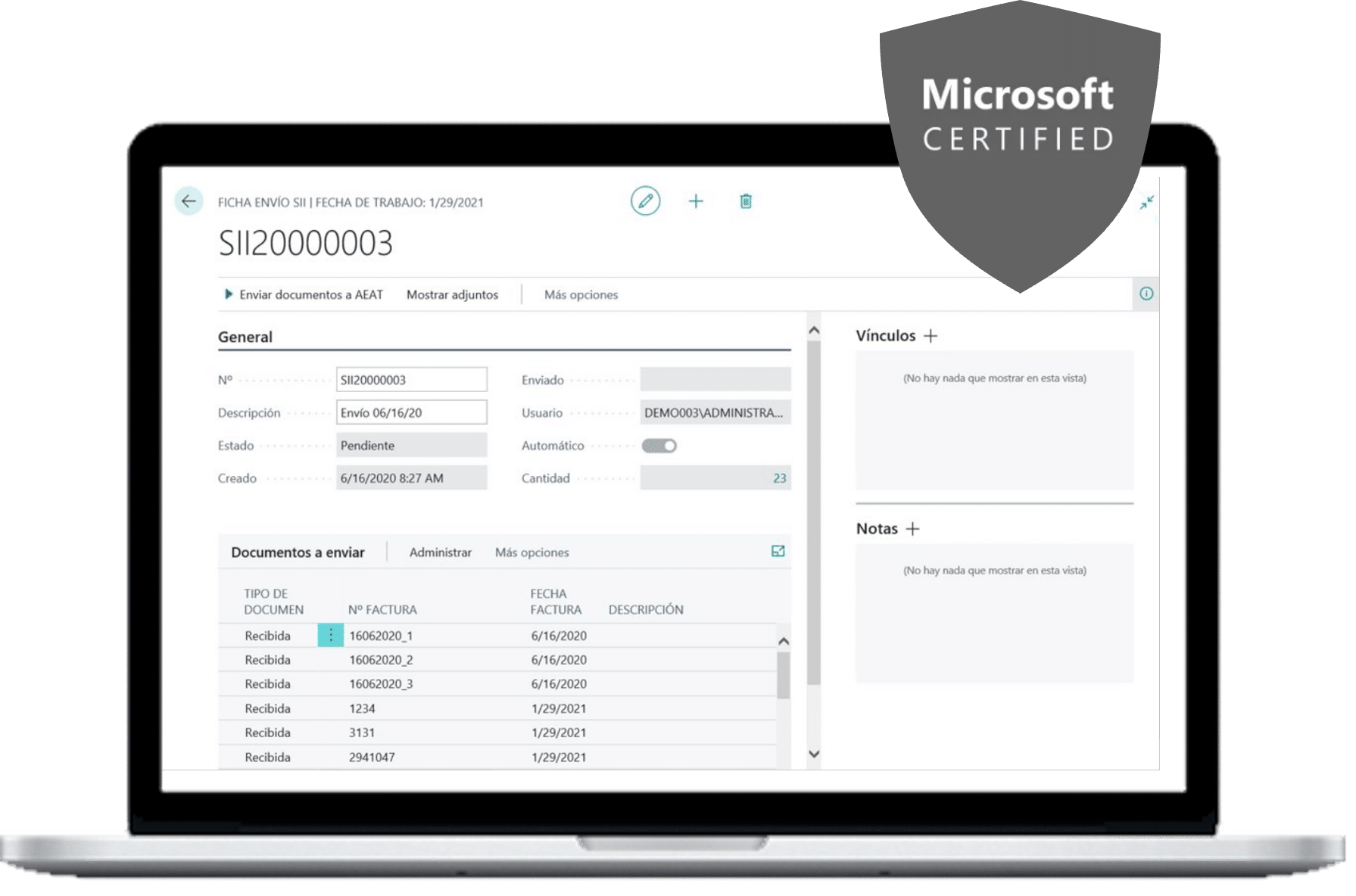Viewport: 1356px width, 896px height.
Task: Click date 1/29/2021 in row 3131
Action: [559, 733]
